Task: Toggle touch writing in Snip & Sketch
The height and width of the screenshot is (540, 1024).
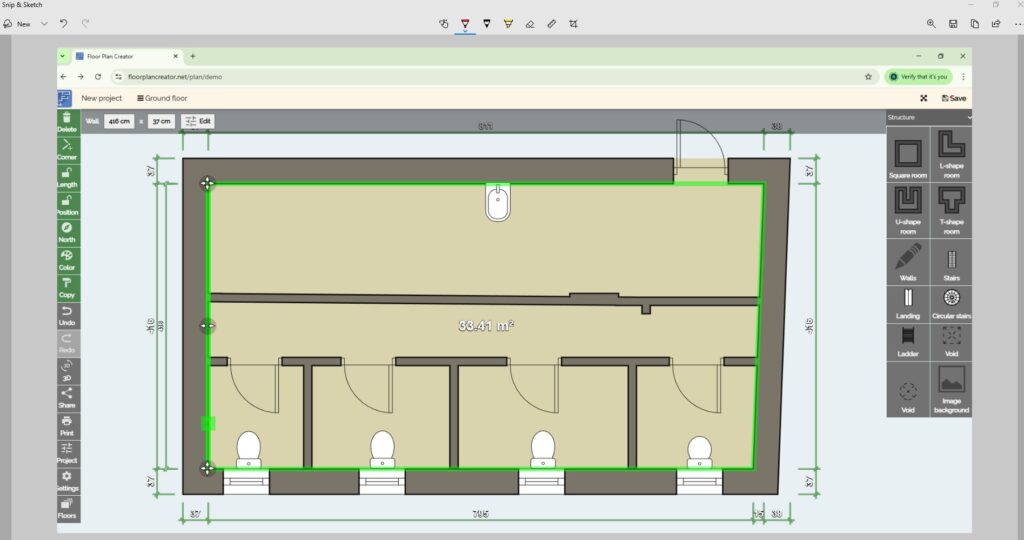Action: click(x=443, y=23)
